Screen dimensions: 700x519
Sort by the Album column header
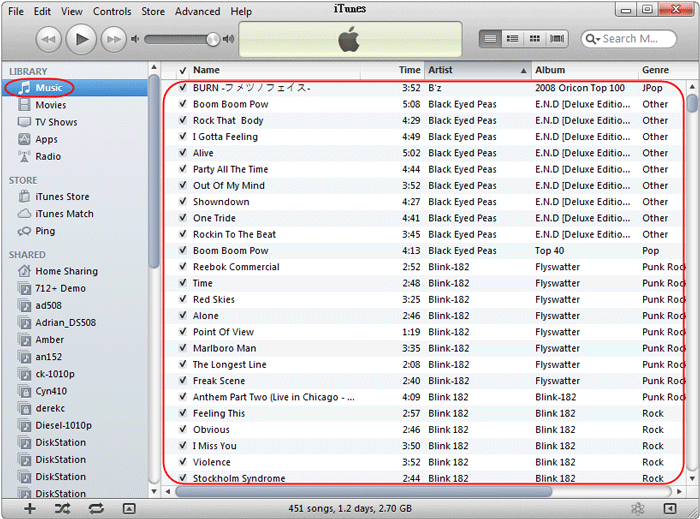[x=585, y=70]
